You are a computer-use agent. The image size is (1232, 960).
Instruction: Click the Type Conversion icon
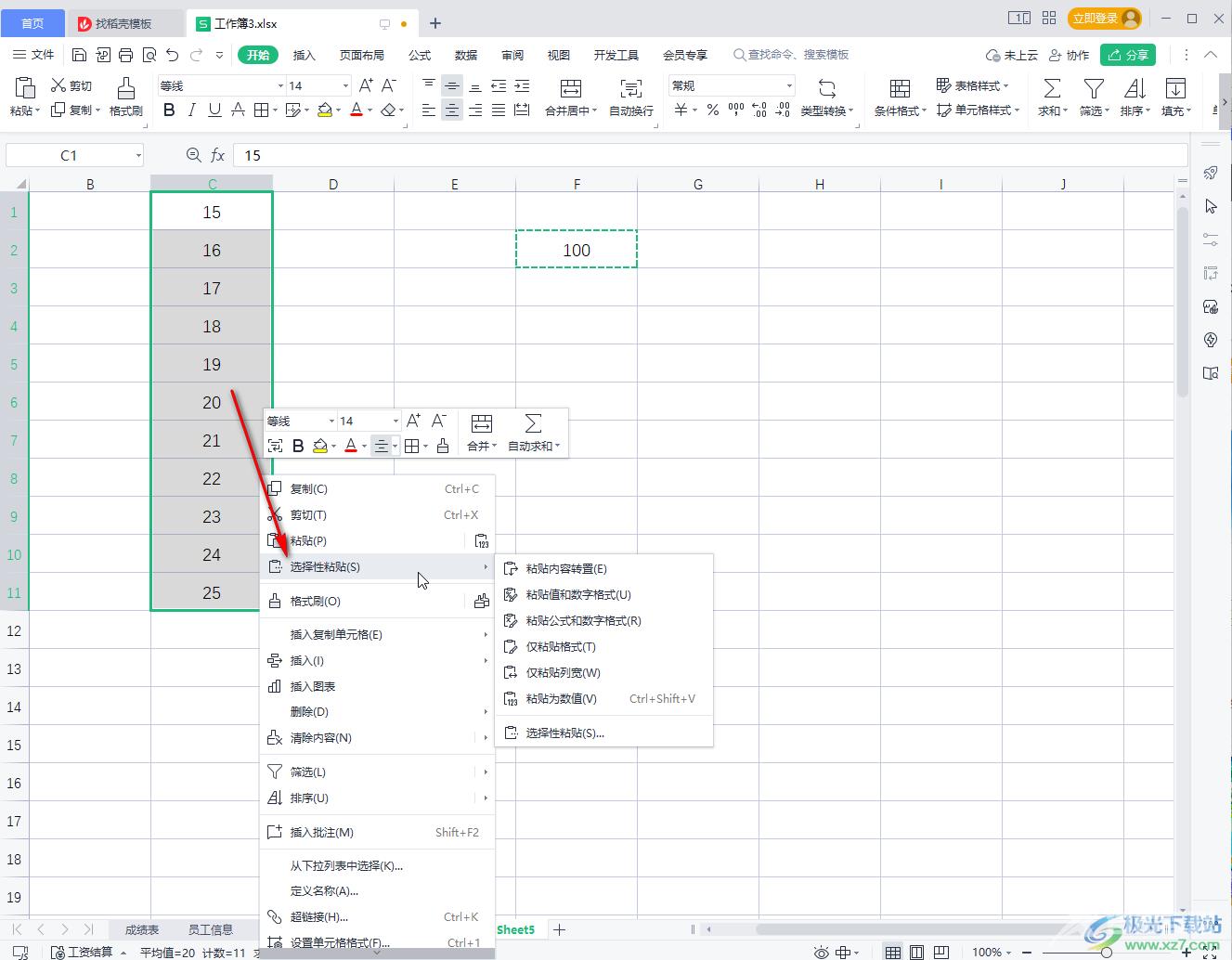(x=826, y=88)
